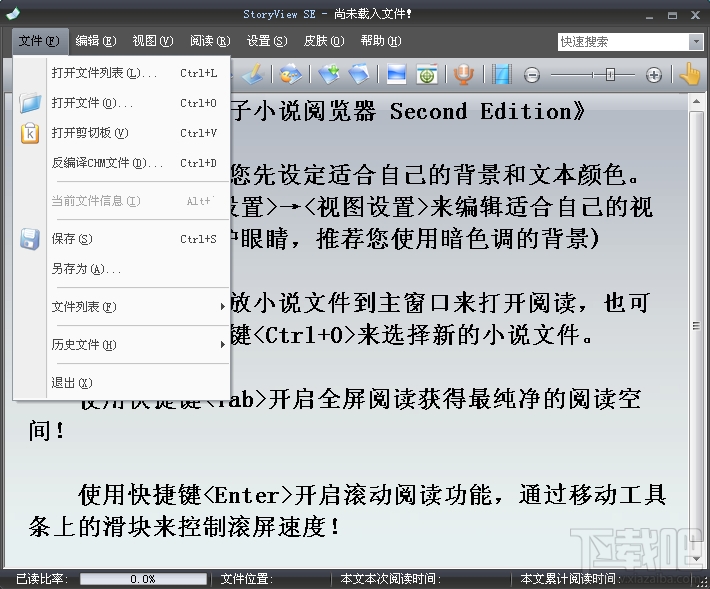The width and height of the screenshot is (710, 589).
Task: Click the floppy disk icon next to 保存
Action: point(30,239)
